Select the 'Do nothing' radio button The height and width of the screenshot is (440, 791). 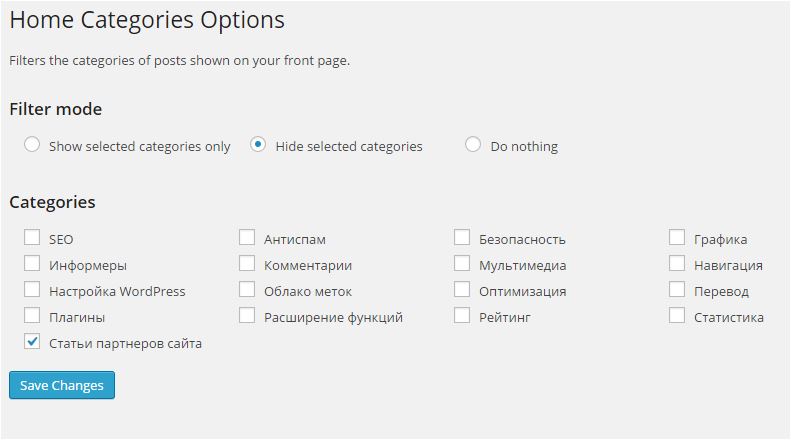coord(474,145)
